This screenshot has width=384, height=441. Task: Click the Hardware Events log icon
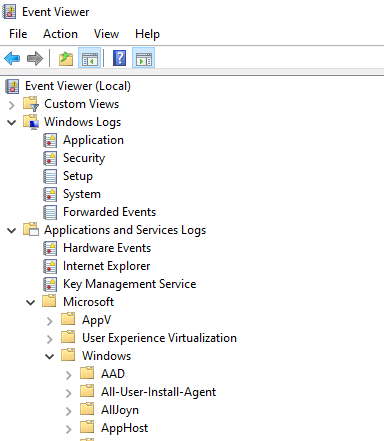(50, 248)
